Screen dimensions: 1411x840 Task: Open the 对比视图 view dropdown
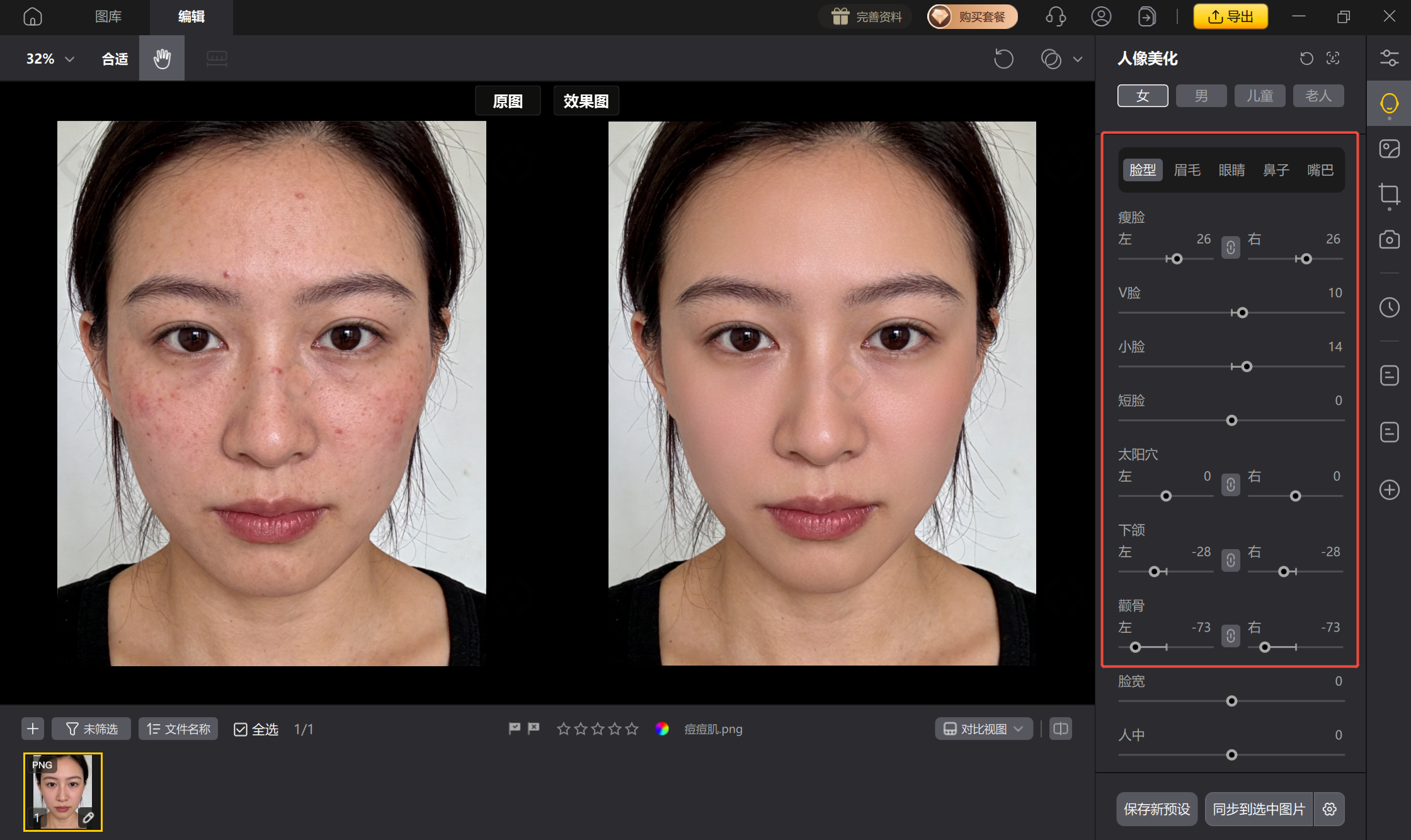click(x=983, y=729)
